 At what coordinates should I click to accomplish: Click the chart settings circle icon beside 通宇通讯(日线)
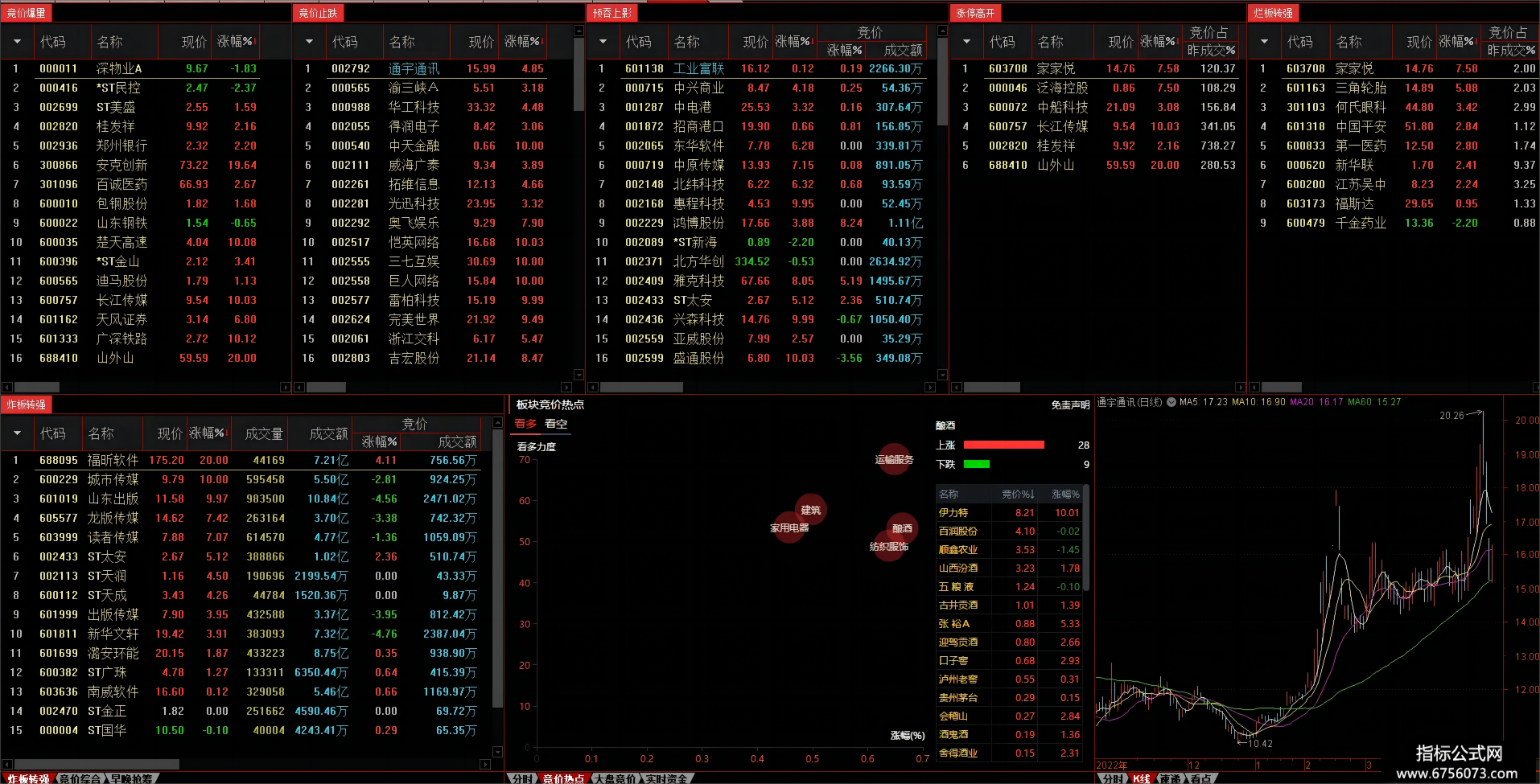click(1171, 402)
